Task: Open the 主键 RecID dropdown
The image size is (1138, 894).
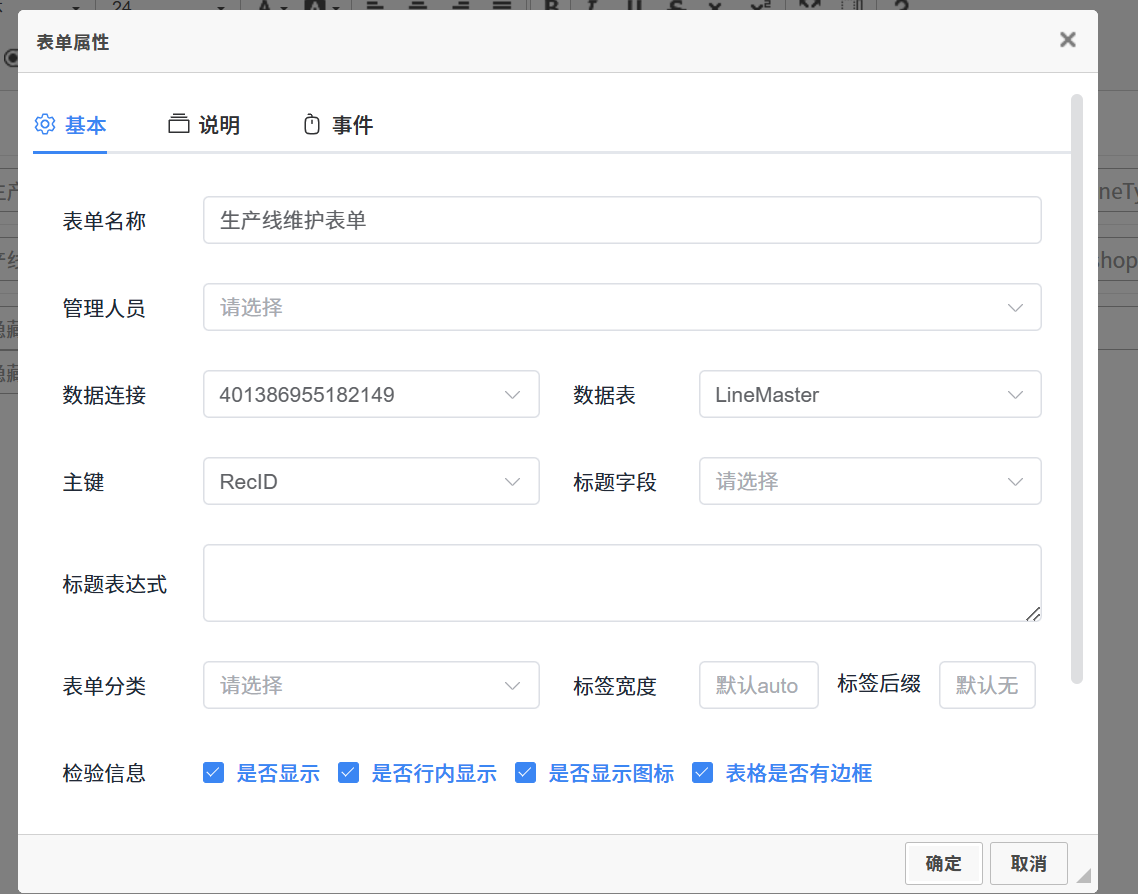Action: coord(370,481)
